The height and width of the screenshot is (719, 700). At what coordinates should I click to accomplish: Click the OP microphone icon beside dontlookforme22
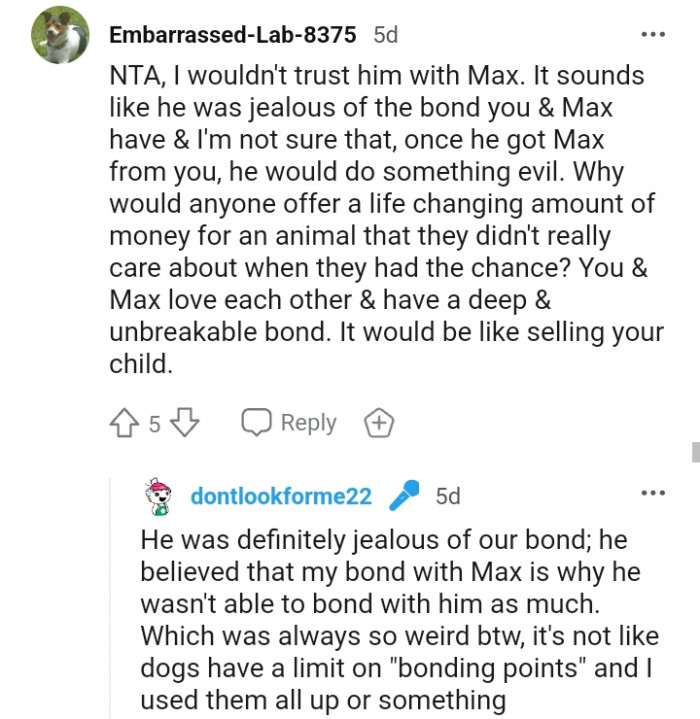tap(403, 495)
